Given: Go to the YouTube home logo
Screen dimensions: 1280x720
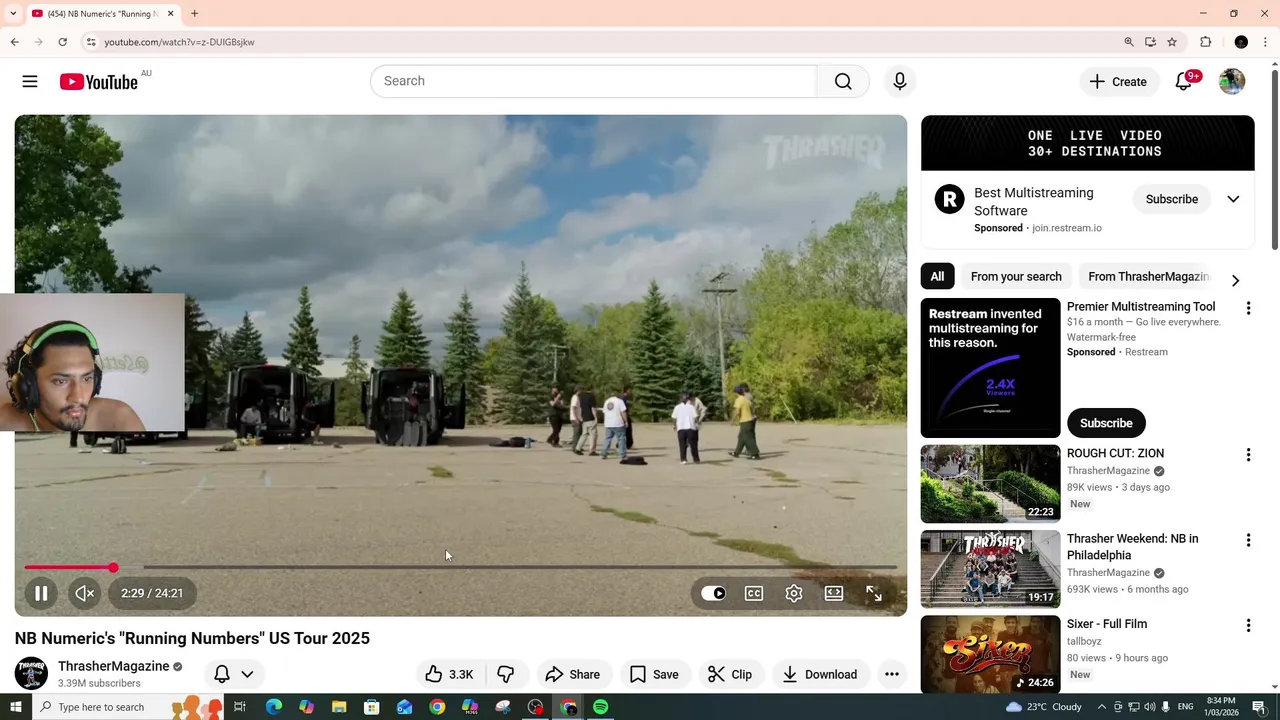Looking at the screenshot, I should pyautogui.click(x=98, y=82).
